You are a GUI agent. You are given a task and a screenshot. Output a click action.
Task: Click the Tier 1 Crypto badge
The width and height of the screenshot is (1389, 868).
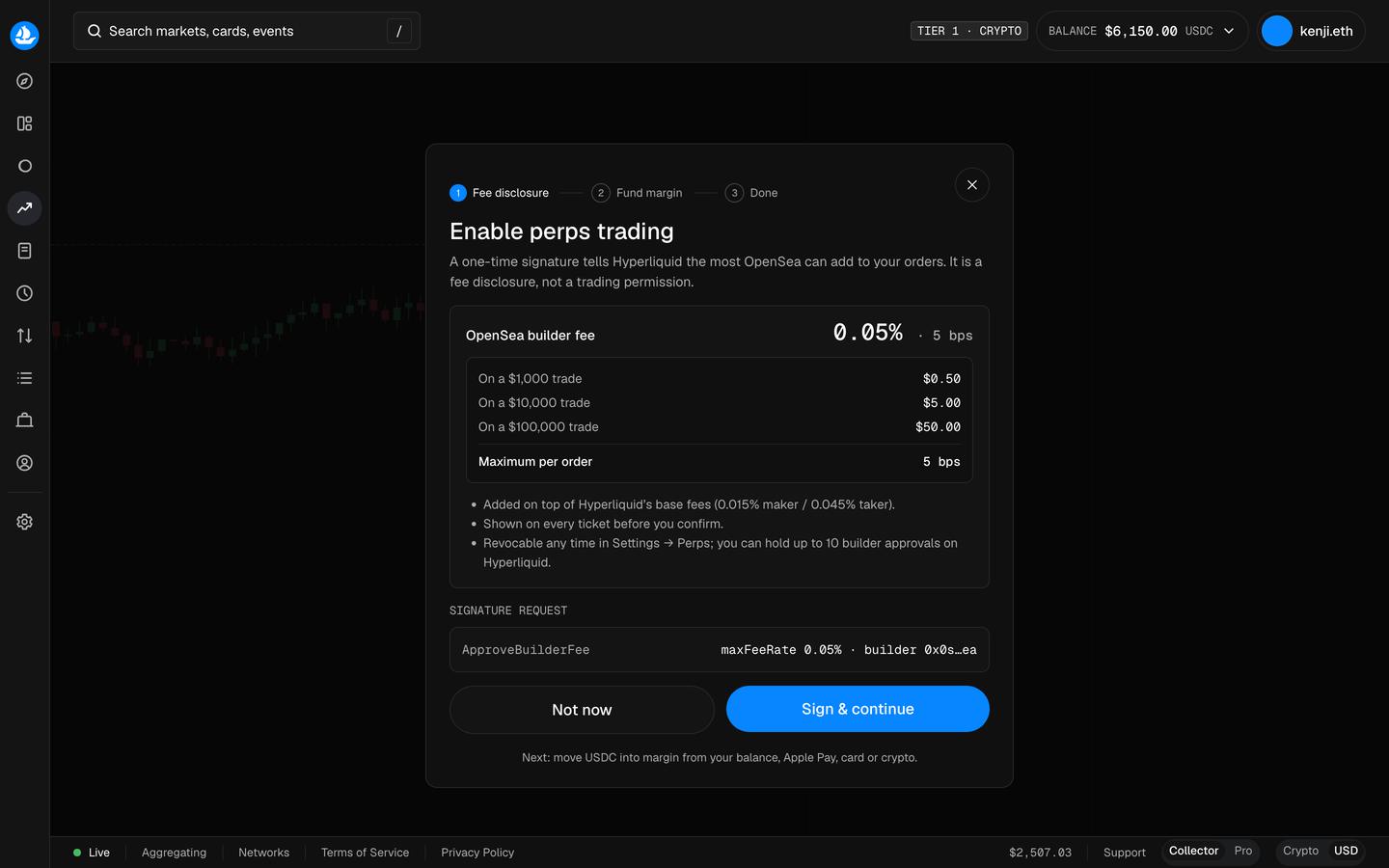(969, 31)
